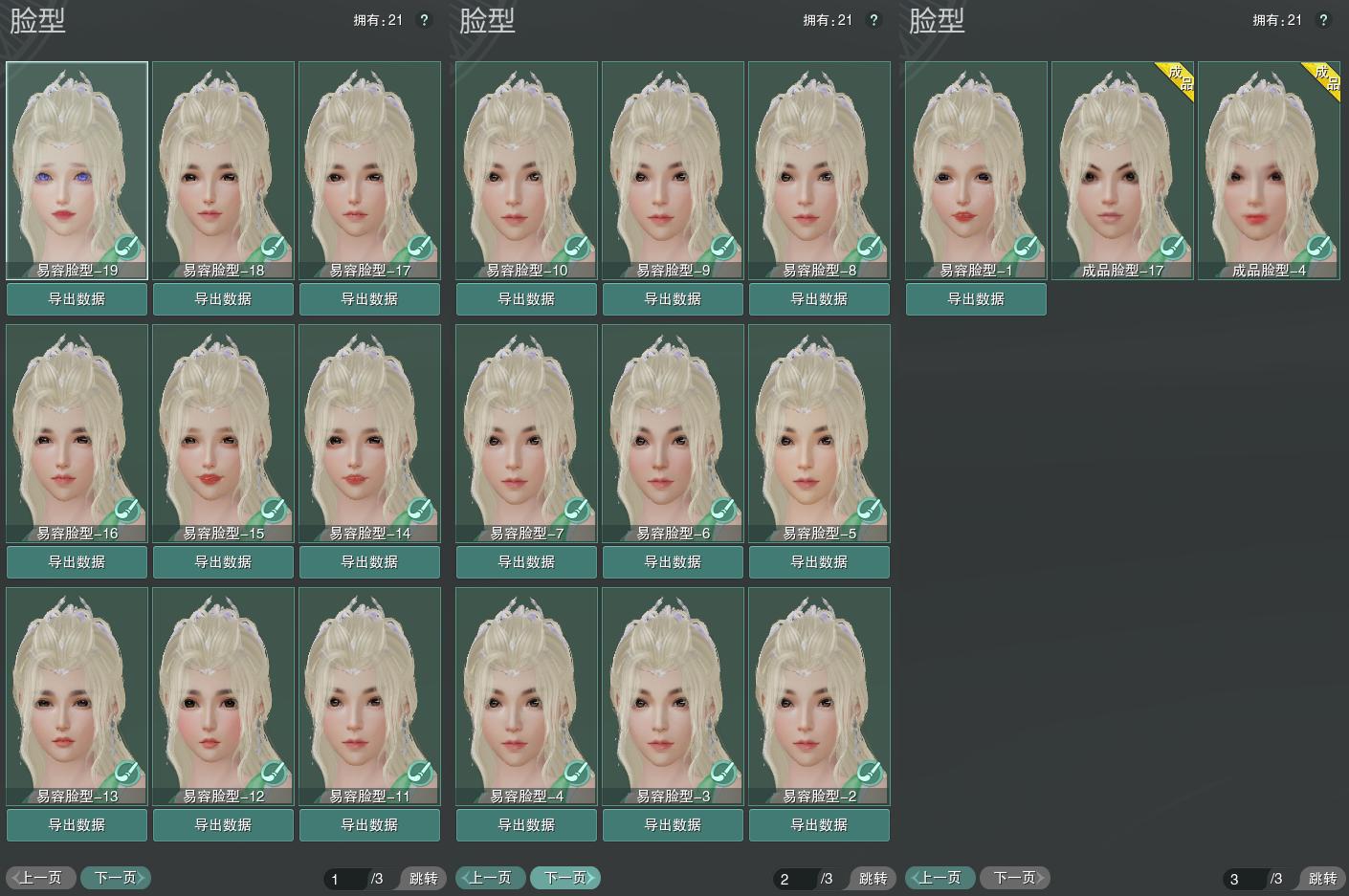Click the brush icon on 易容脸型-10
Image resolution: width=1349 pixels, height=896 pixels.
(x=578, y=249)
